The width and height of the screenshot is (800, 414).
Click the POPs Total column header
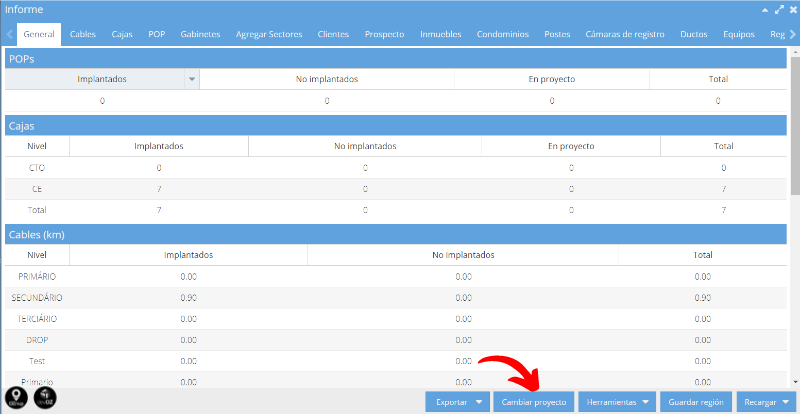click(718, 79)
